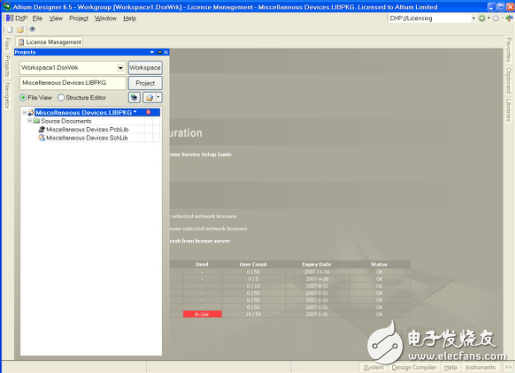
Task: Click the green navigate-back icon
Action: pos(482,18)
